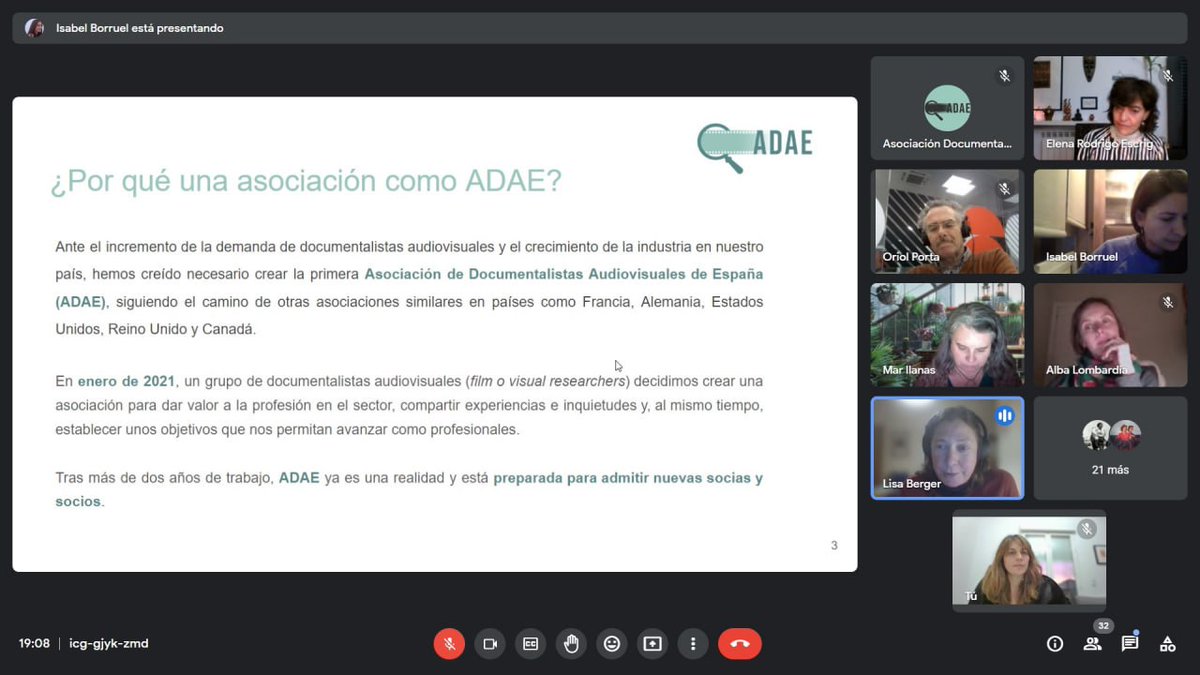Open the emoji reactions button

612,644
